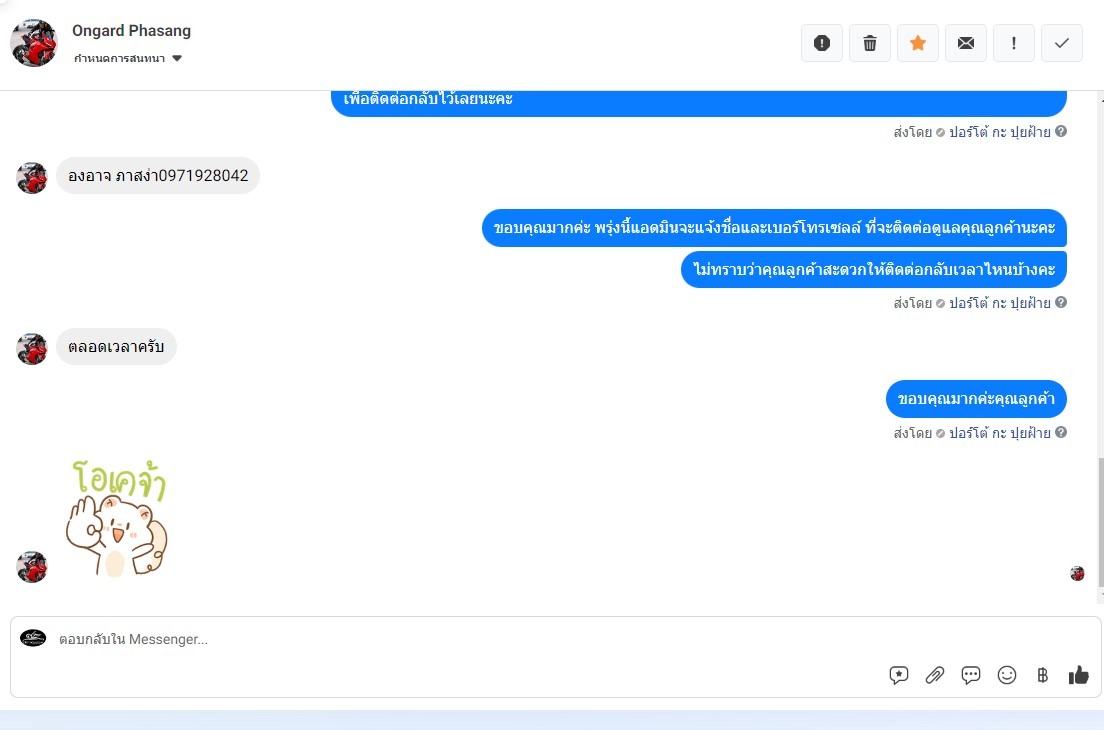Viewport: 1104px width, 730px height.
Task: Click Ongard Phasang header profile picture
Action: click(x=34, y=43)
